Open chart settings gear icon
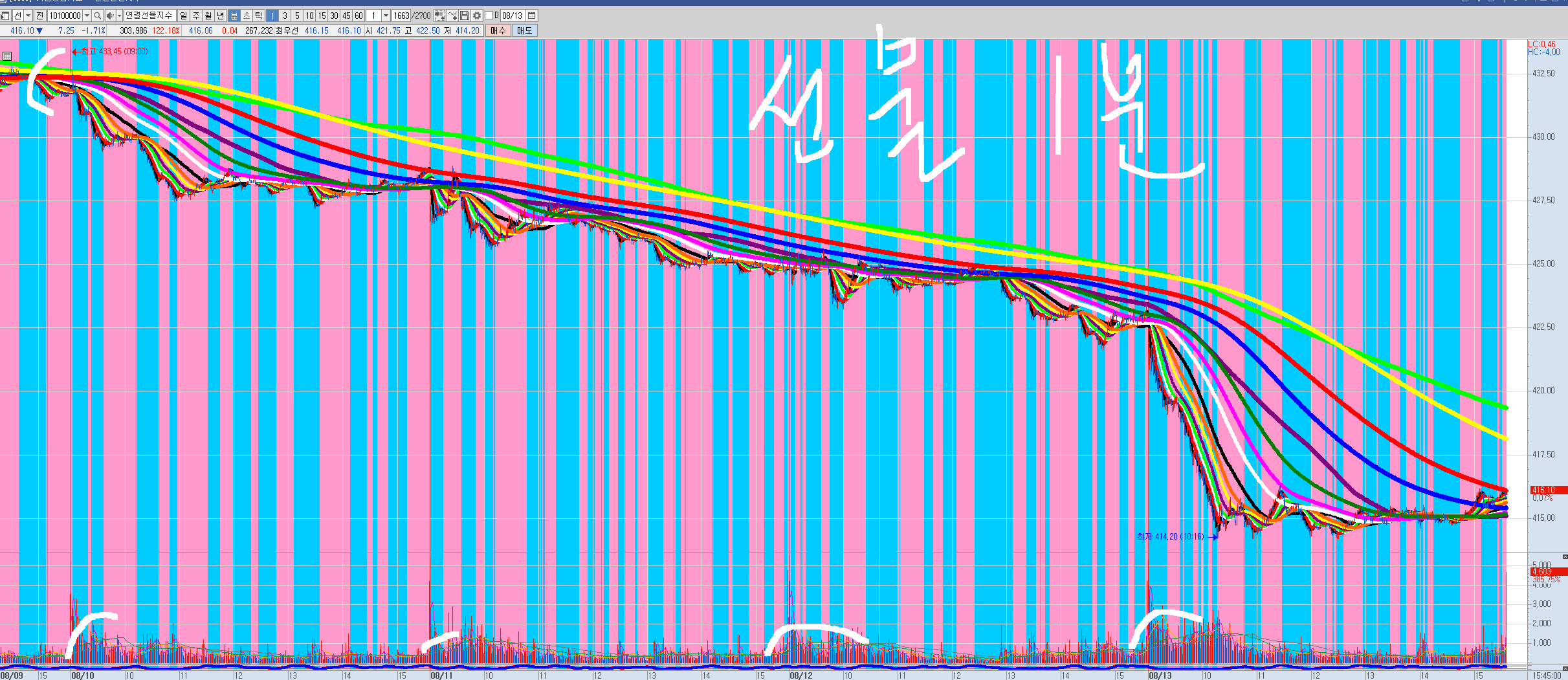 477,16
